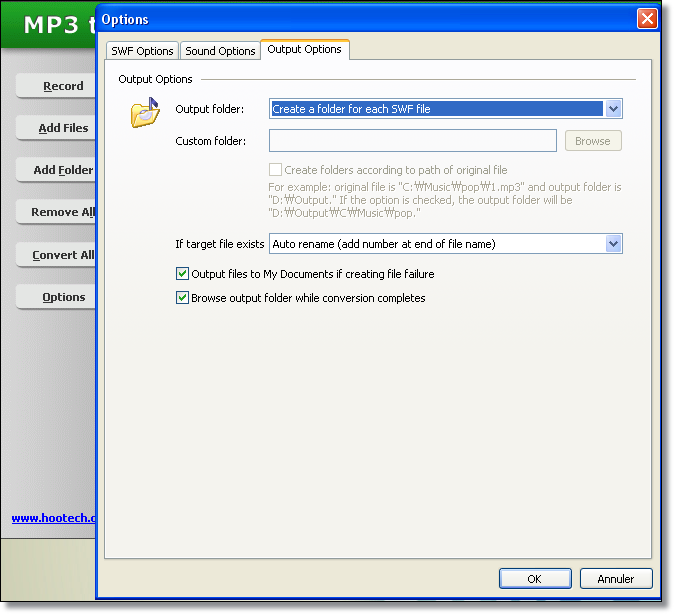Select the Output Options tab
This screenshot has height=614, width=674.
tap(304, 49)
